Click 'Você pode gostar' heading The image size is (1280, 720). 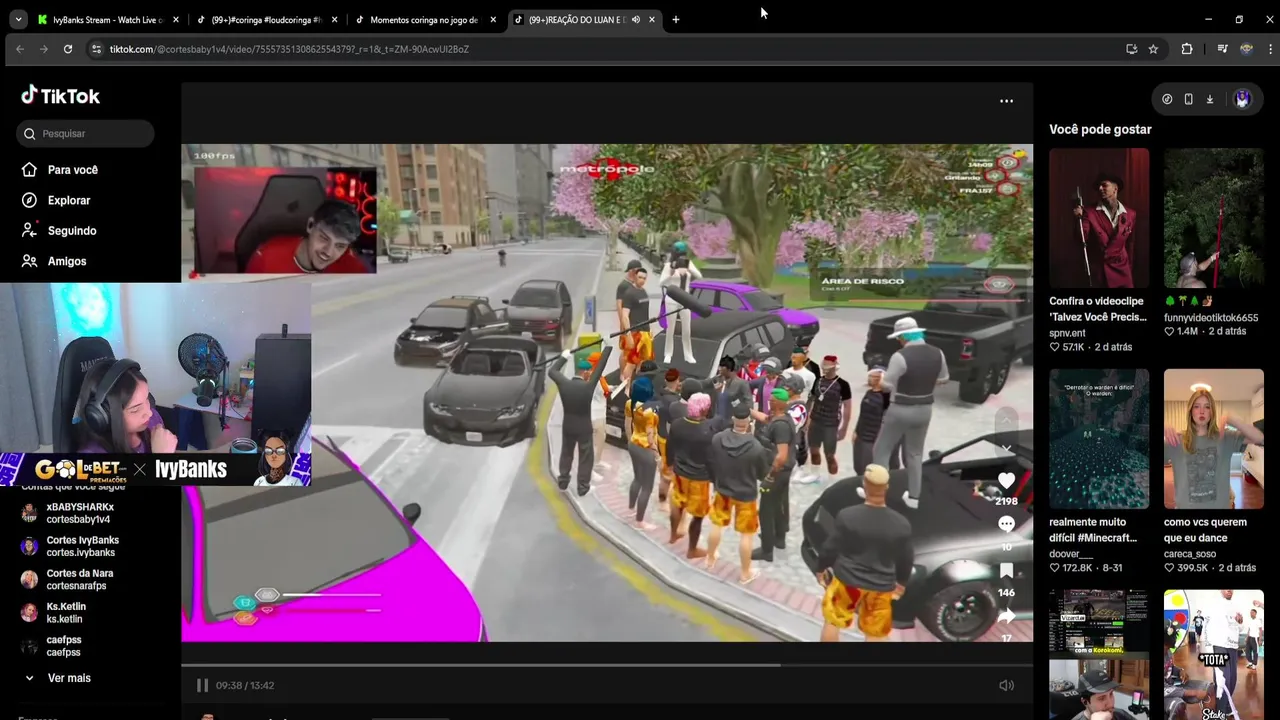coord(1100,129)
